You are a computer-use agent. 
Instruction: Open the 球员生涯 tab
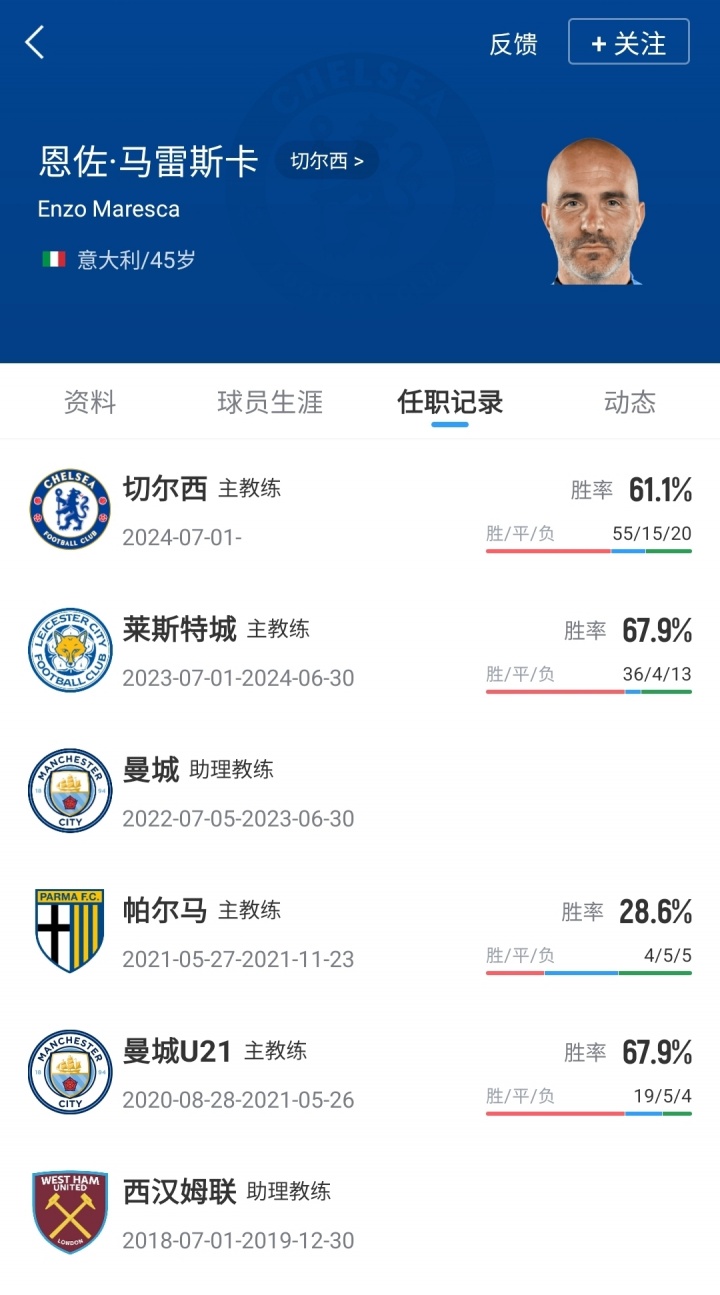pyautogui.click(x=270, y=402)
